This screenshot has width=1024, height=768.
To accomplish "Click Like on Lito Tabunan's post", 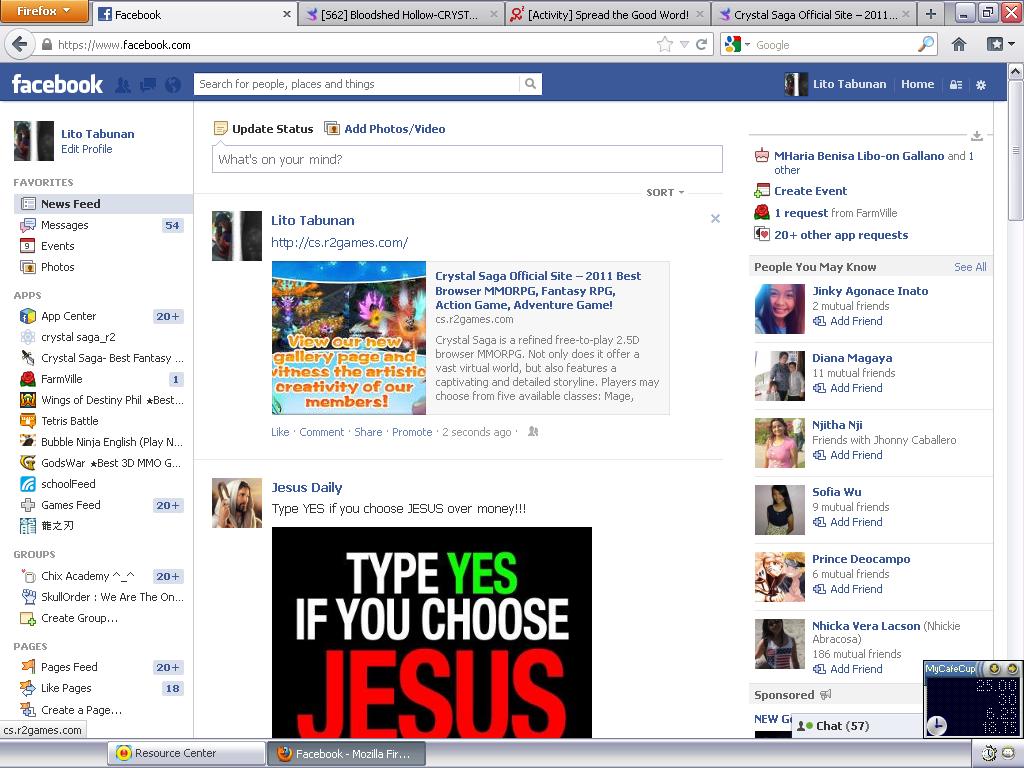I will [280, 432].
